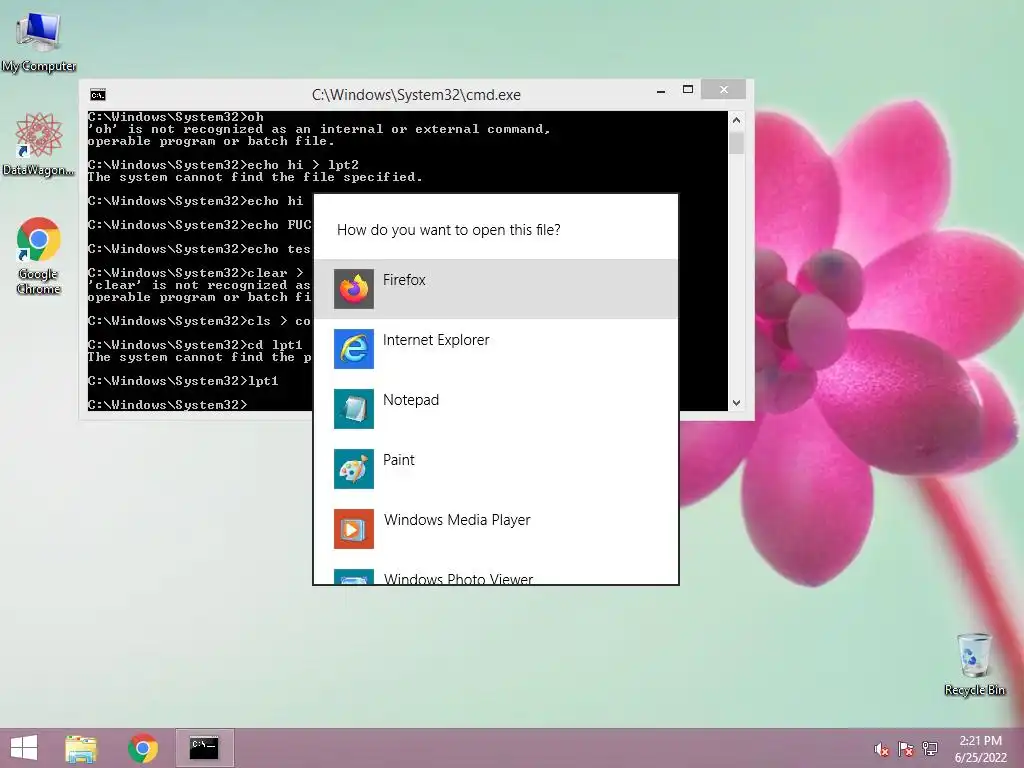
Task: Choose Firefox to open the file
Action: point(496,289)
